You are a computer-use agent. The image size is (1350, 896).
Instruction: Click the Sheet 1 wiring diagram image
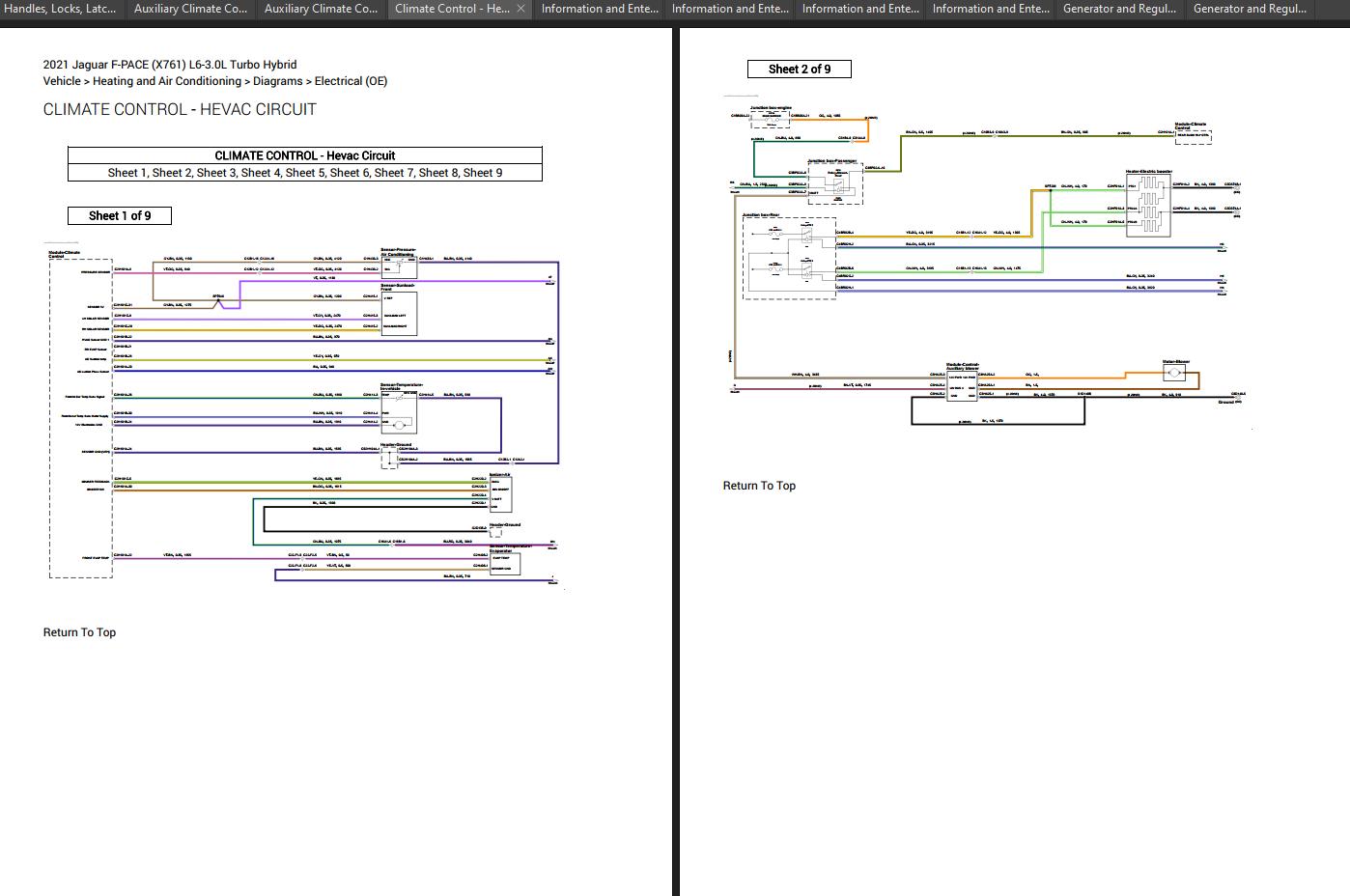[x=303, y=415]
